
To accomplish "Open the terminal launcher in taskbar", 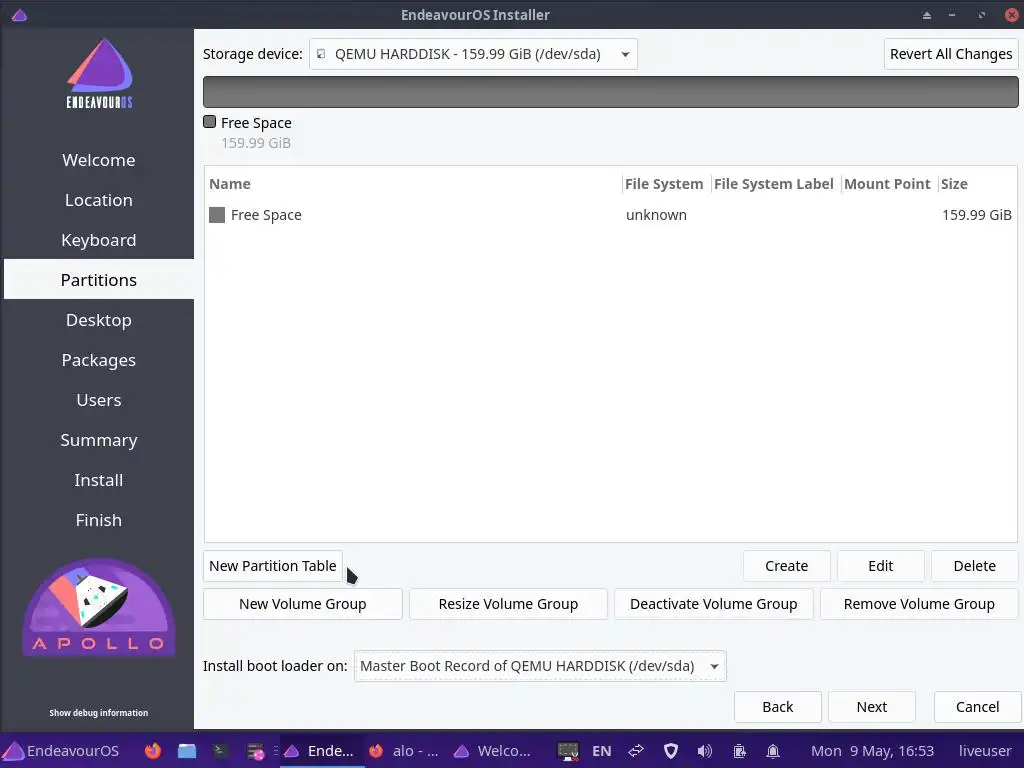I will click(220, 751).
